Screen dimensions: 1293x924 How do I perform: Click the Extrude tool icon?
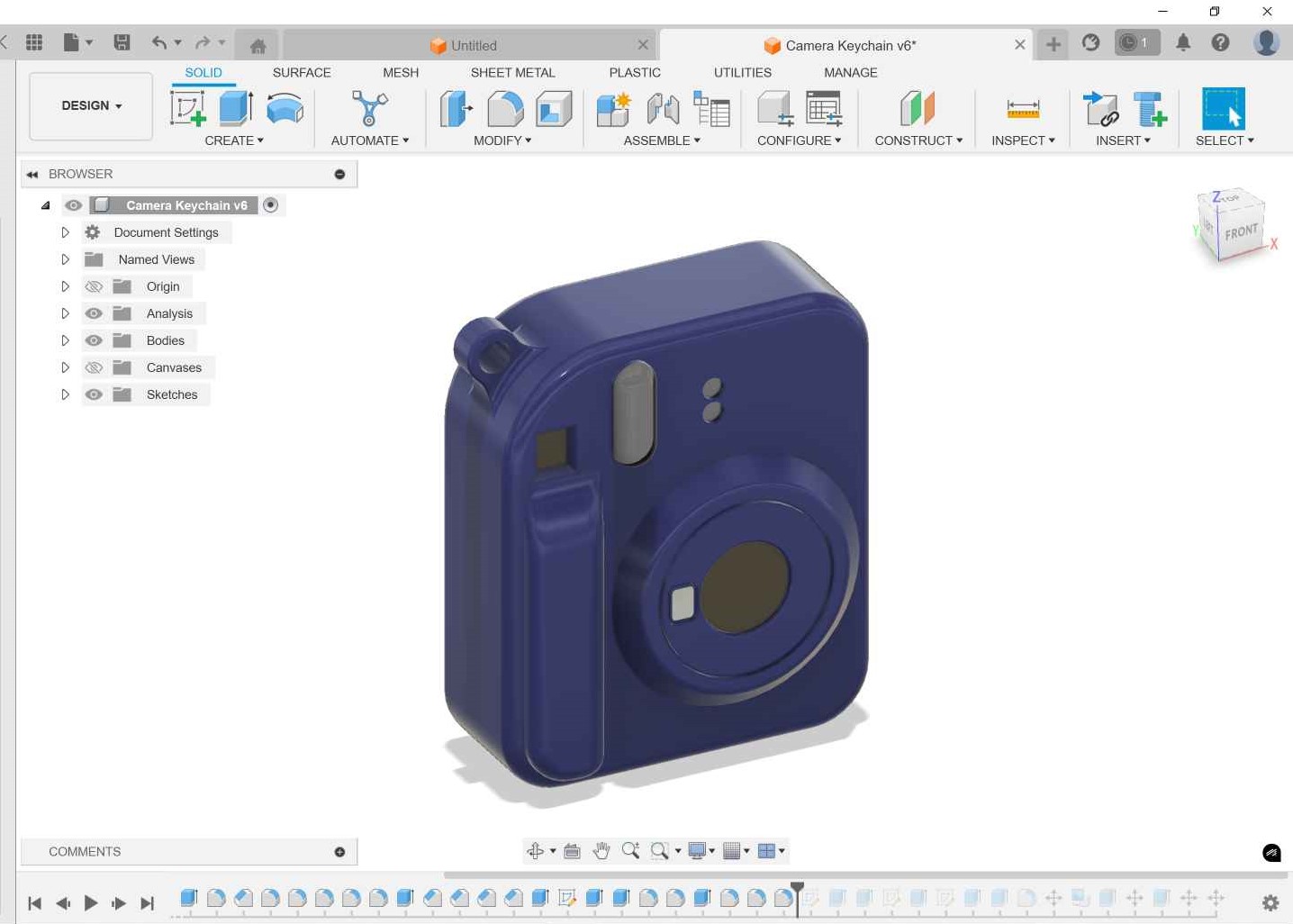(x=236, y=108)
